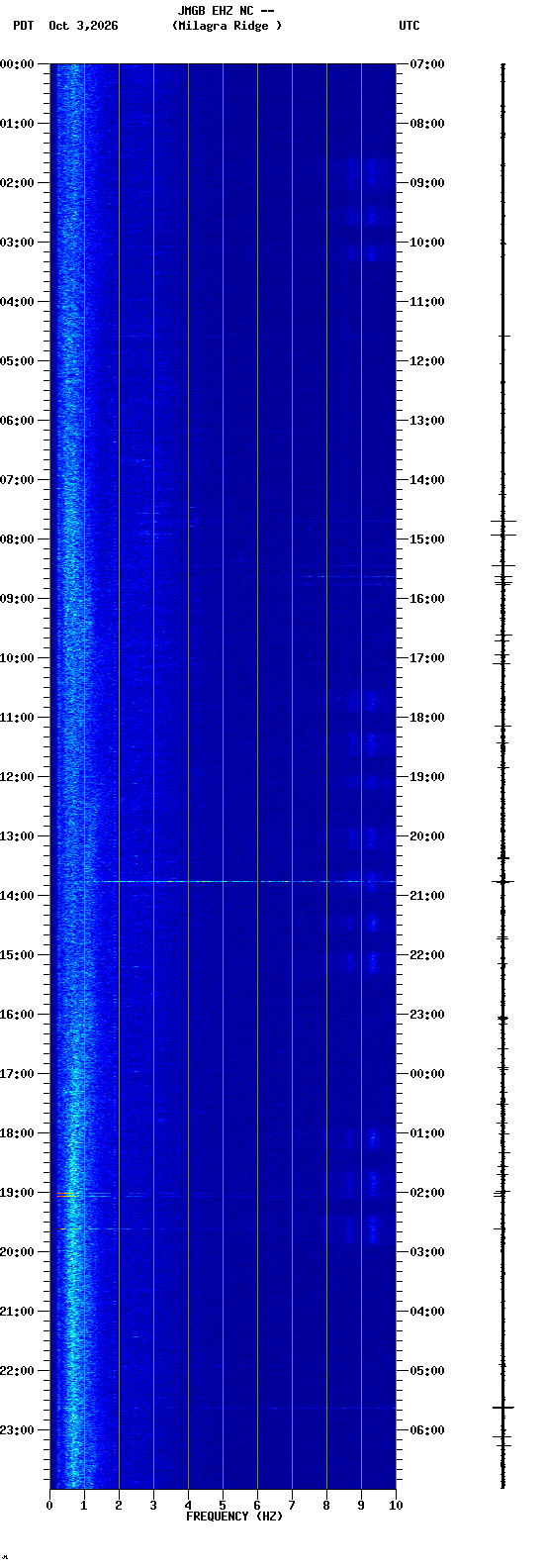Click the 0 Hz frequency tick label
This screenshot has width=546, height=1568.
(49, 1506)
